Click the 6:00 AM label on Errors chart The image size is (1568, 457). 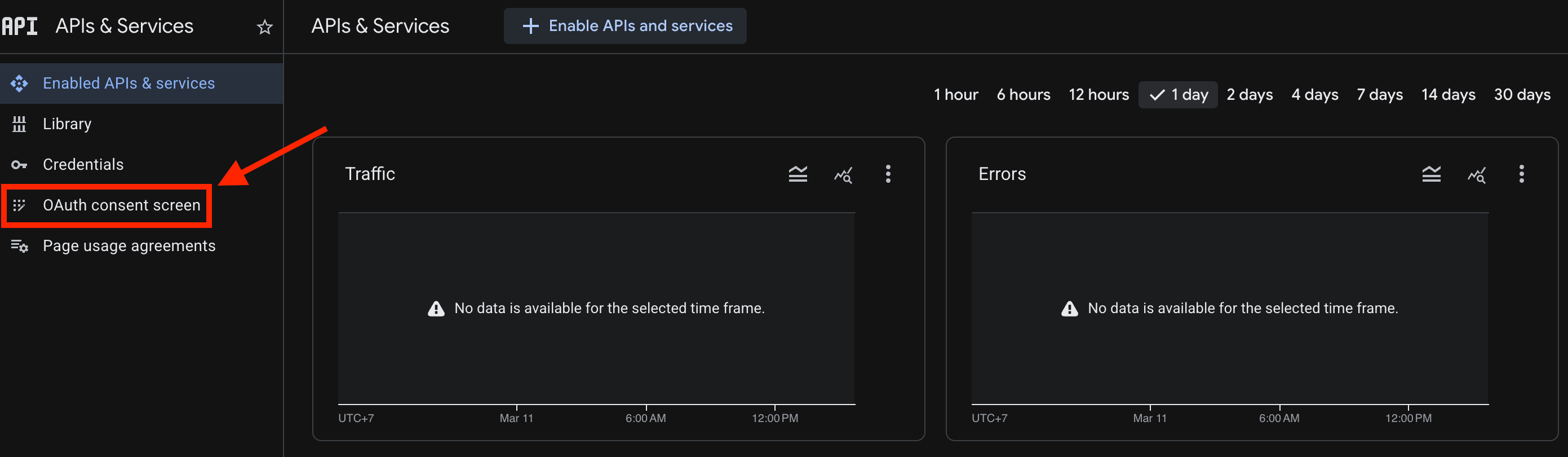click(1279, 419)
